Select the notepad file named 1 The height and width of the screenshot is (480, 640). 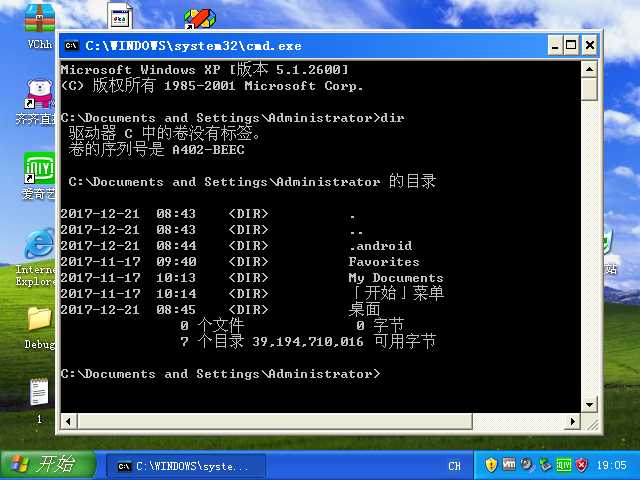(39, 392)
